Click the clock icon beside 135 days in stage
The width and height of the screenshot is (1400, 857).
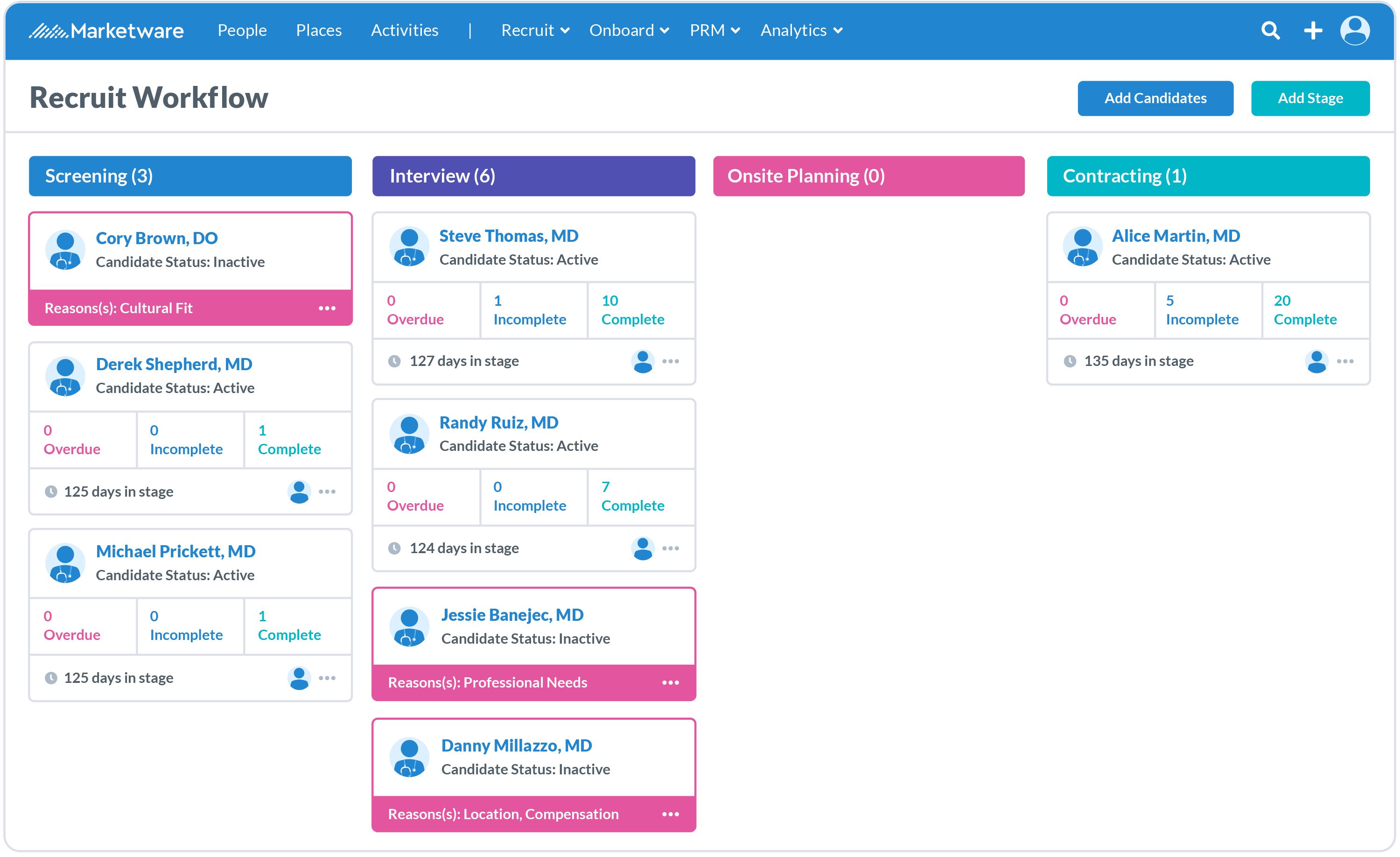(x=1071, y=361)
